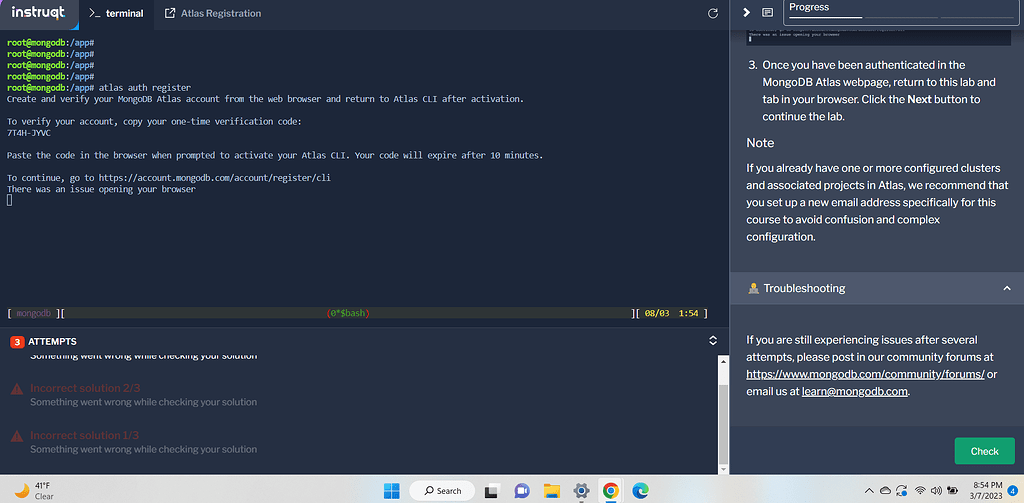1024x503 pixels.
Task: Collapse the Troubleshooting section
Action: 1006,288
